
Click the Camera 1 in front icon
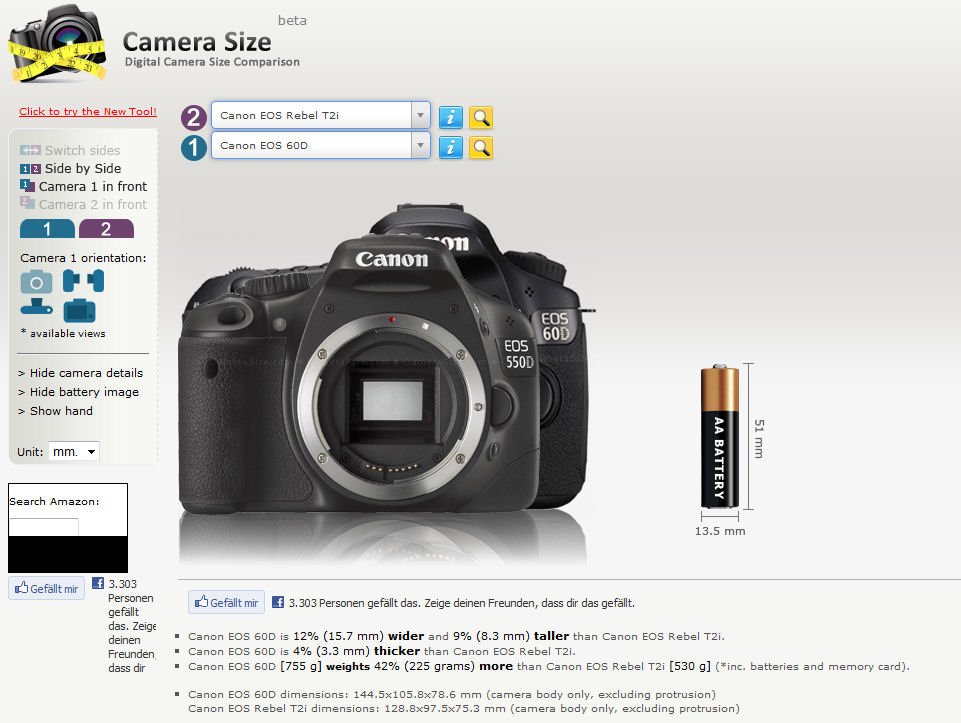(x=27, y=186)
